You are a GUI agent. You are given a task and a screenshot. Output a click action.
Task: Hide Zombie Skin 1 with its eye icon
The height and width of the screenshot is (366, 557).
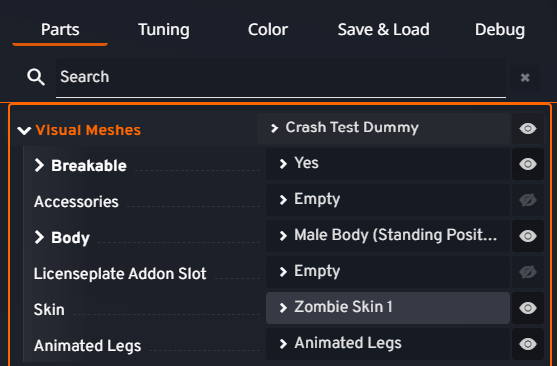click(x=528, y=308)
